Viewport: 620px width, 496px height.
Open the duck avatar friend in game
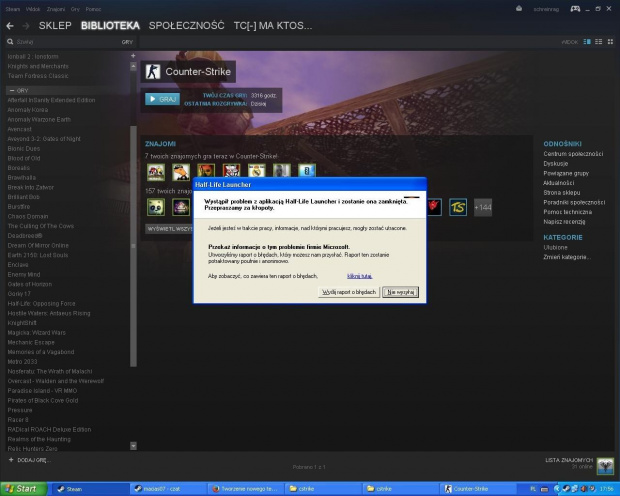click(181, 172)
